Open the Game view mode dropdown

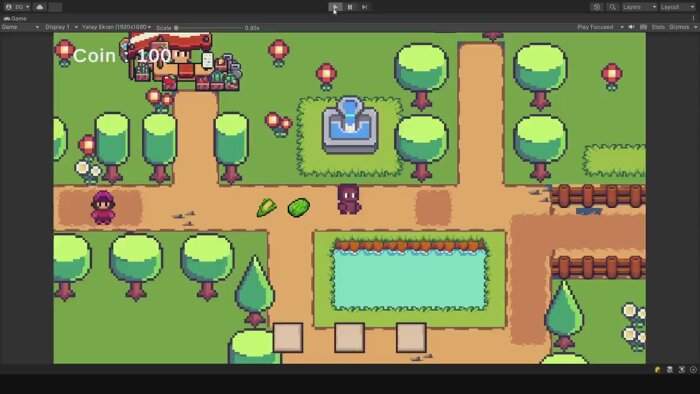coord(20,27)
